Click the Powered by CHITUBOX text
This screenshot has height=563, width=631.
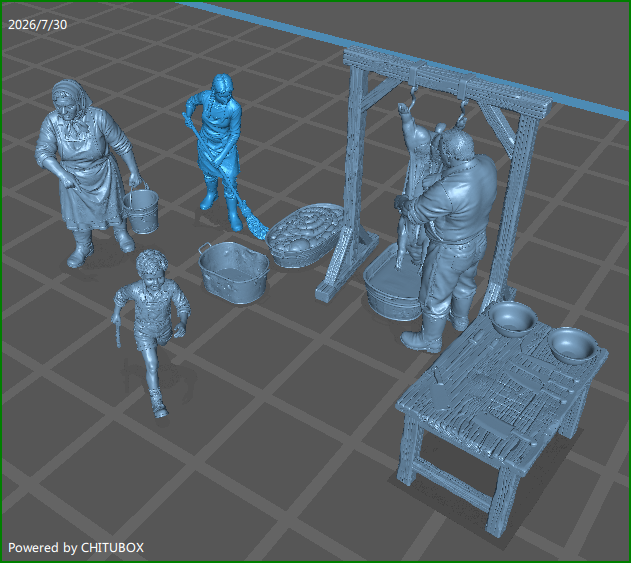click(x=76, y=548)
